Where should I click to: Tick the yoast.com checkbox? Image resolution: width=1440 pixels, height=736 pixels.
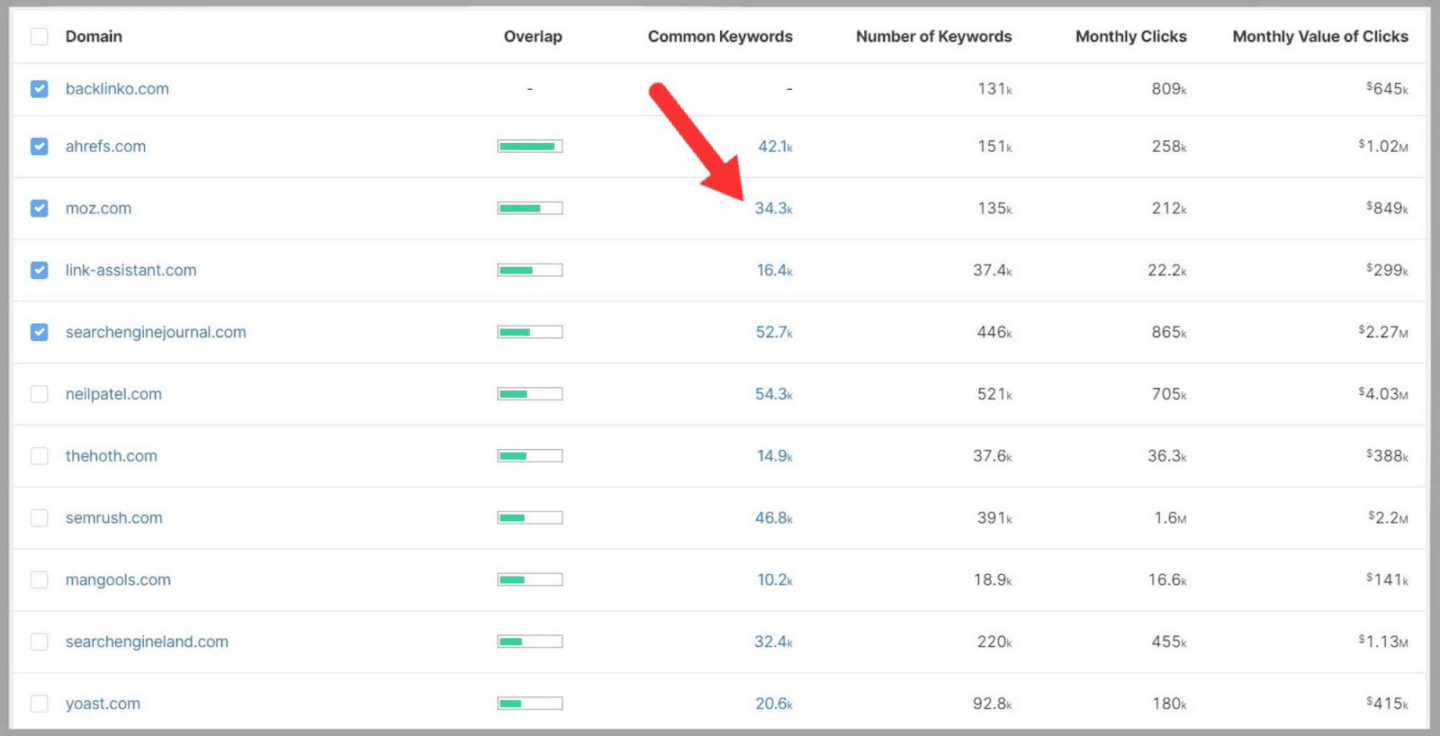39,704
